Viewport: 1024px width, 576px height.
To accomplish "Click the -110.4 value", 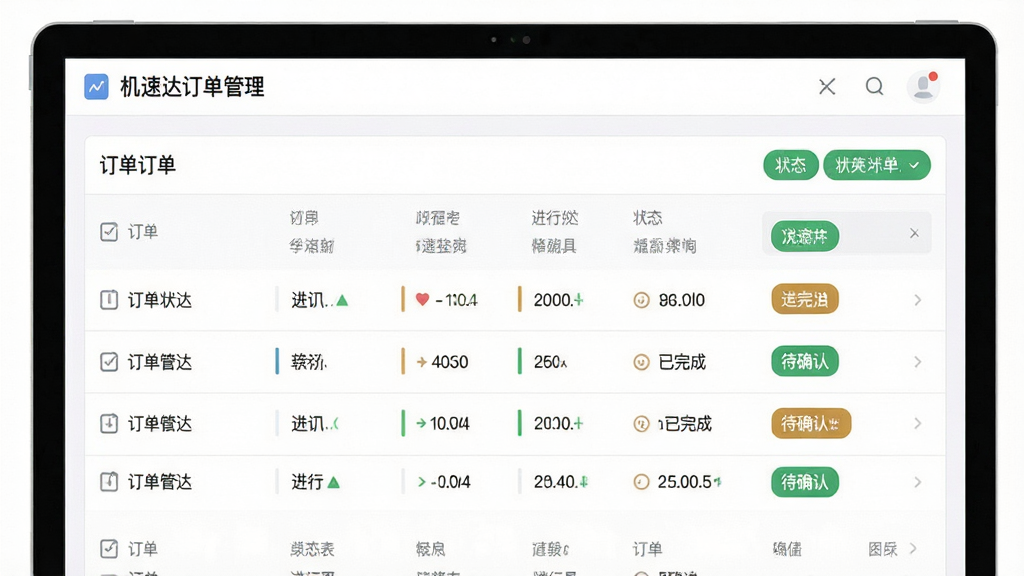I will click(x=456, y=300).
